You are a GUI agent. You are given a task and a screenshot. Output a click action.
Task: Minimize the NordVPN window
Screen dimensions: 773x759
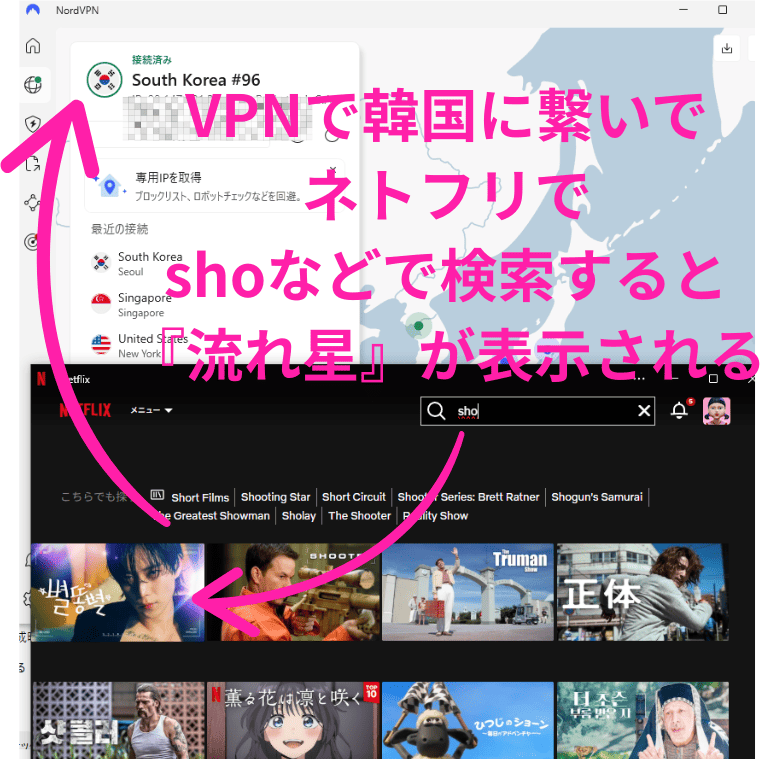[x=683, y=10]
